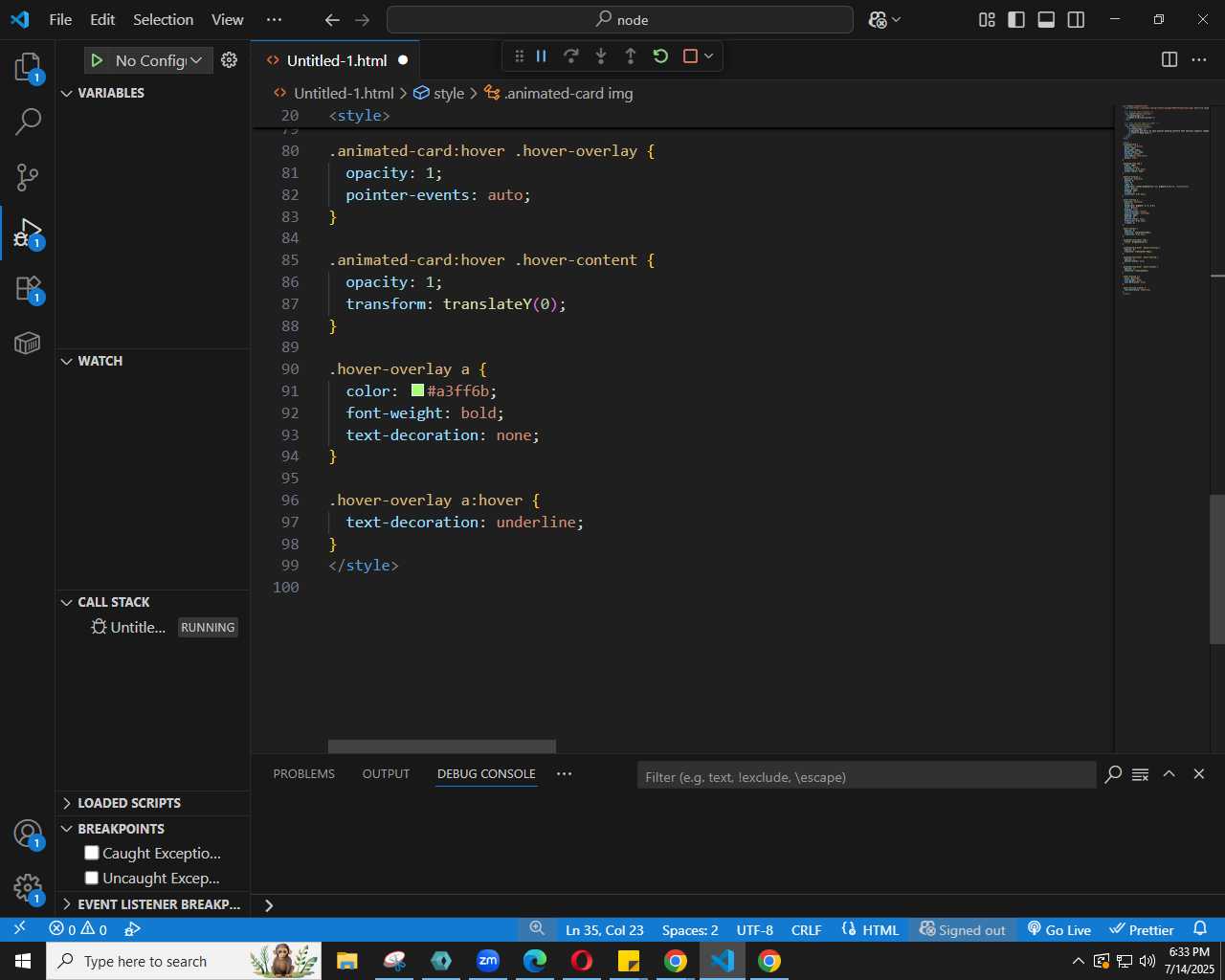This screenshot has width=1225, height=980.
Task: Click Spaces: 2 indentation setting
Action: [x=690, y=929]
